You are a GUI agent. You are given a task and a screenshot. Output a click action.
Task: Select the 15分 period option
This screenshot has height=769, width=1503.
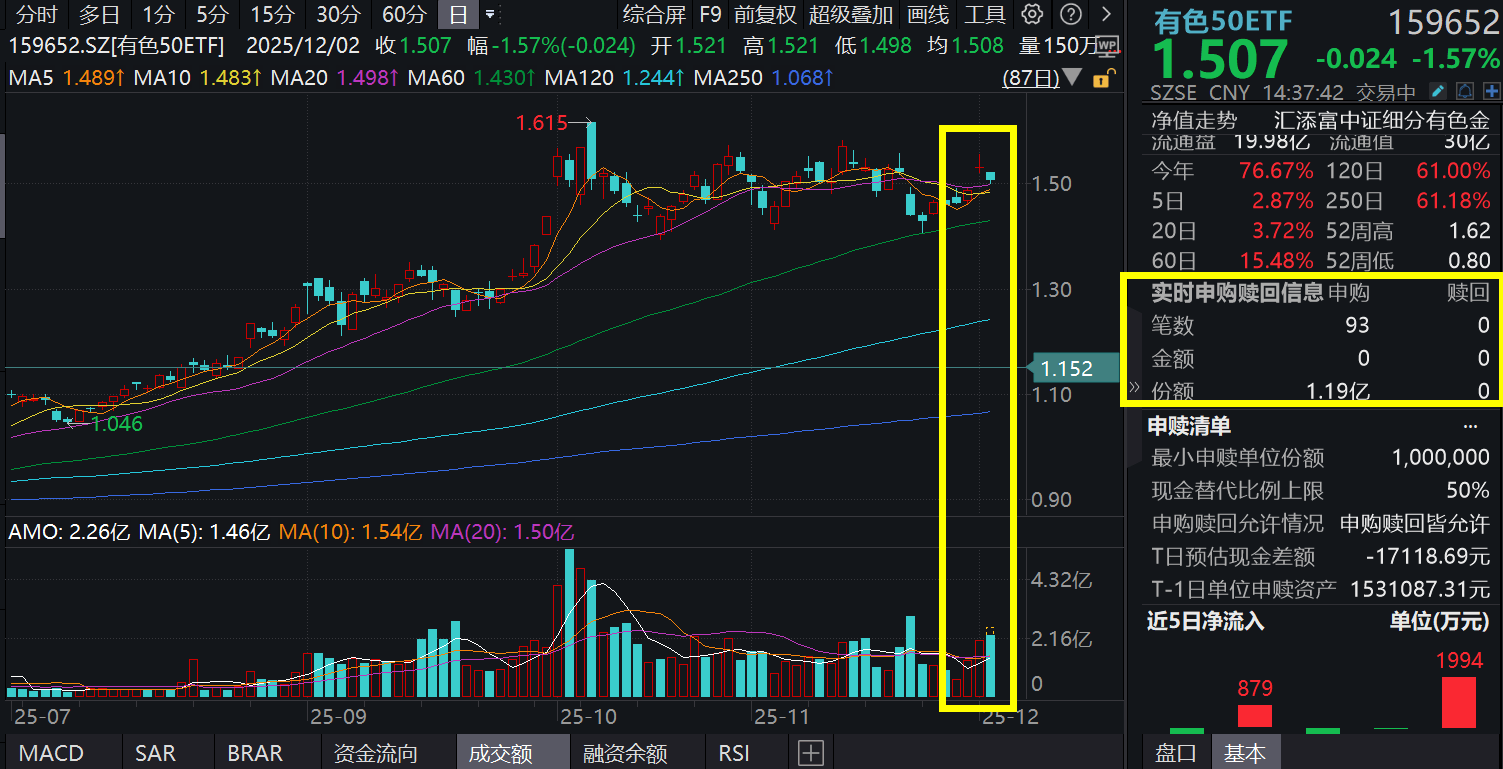pos(272,15)
